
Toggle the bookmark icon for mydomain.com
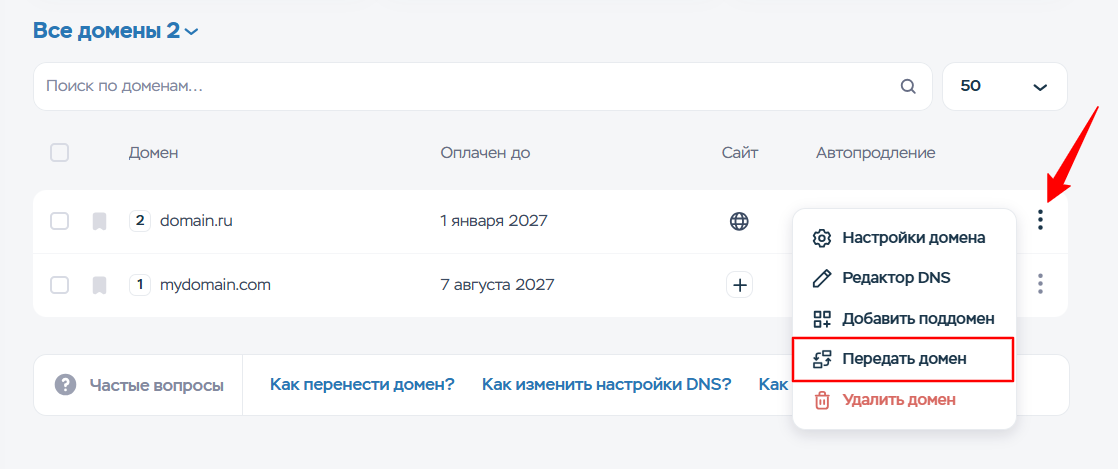99,285
